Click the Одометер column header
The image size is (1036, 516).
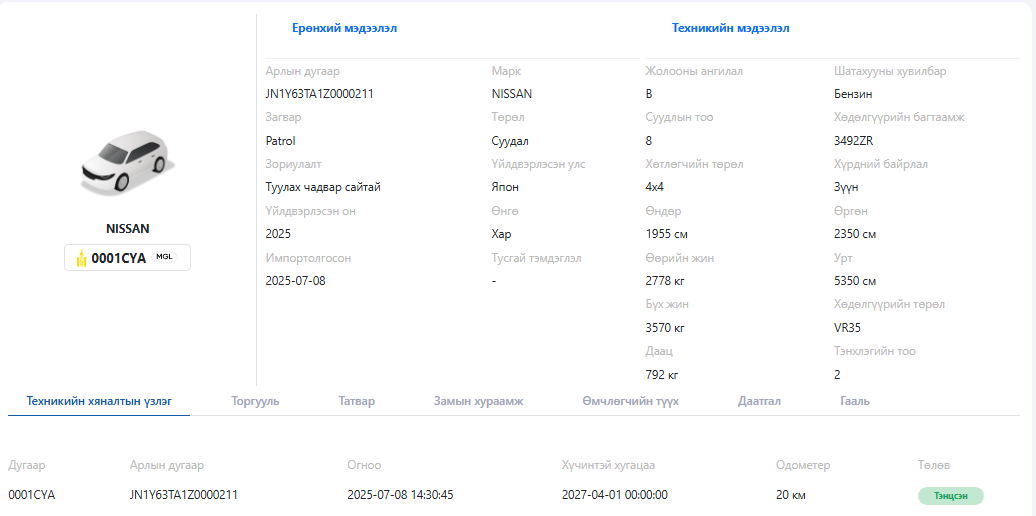[x=802, y=465]
